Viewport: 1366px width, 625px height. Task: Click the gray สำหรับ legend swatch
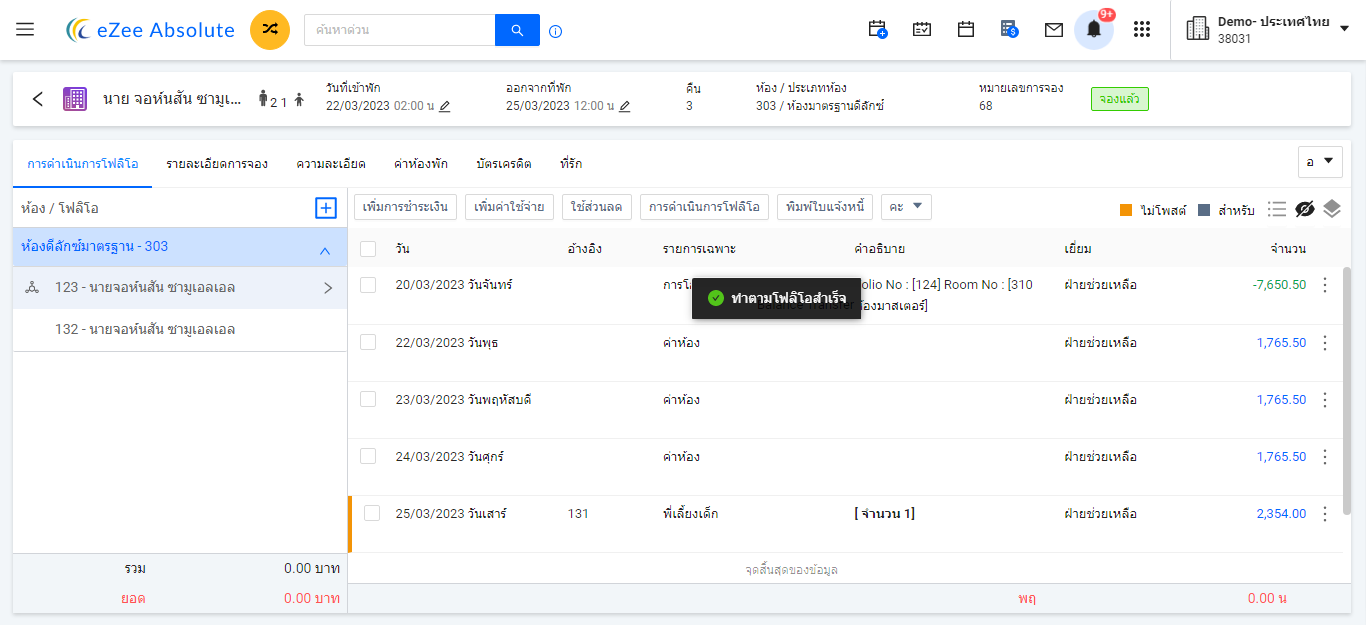(1204, 211)
